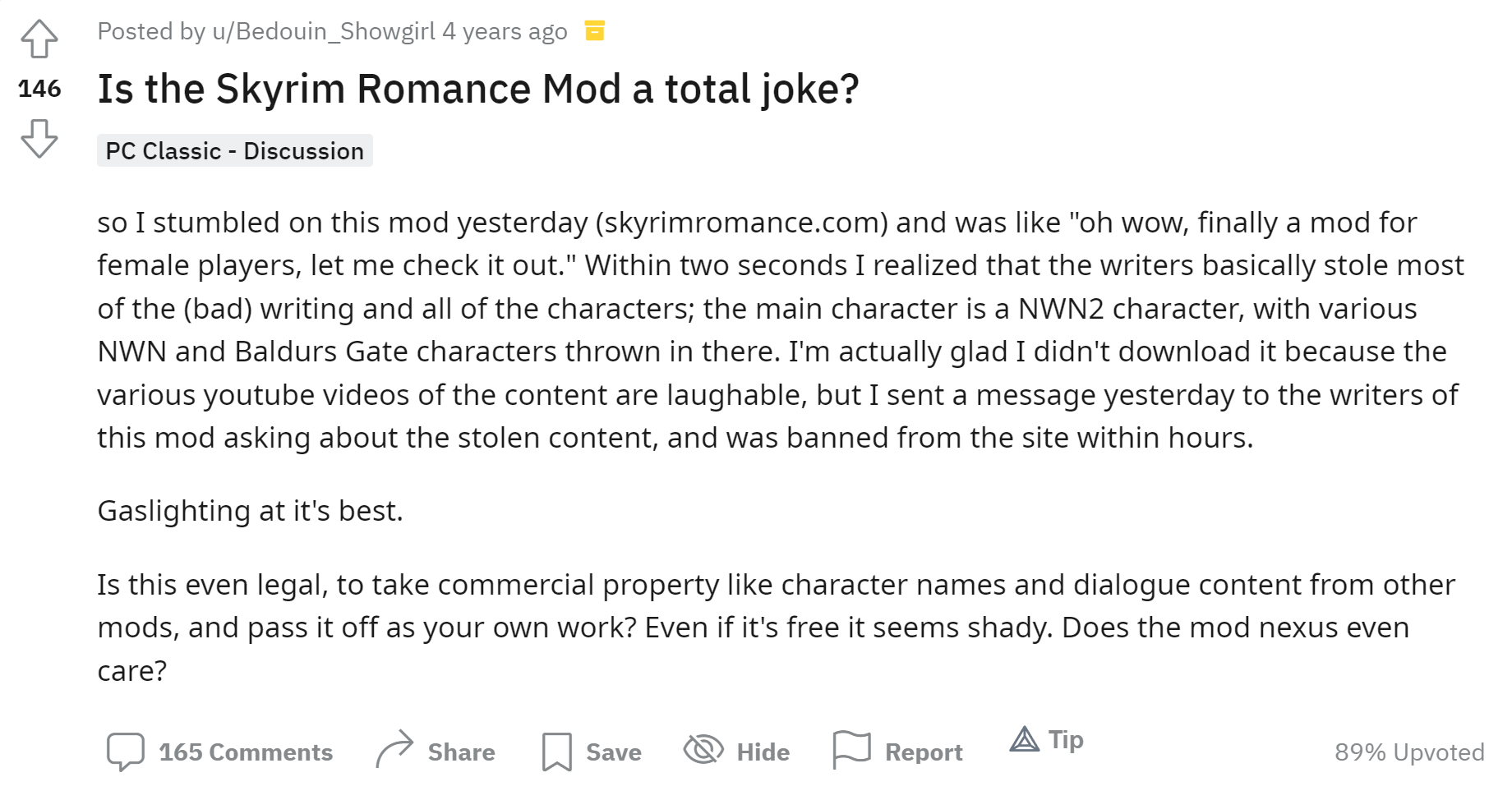1512x800 pixels.
Task: Click the share arrow icon
Action: (x=394, y=749)
